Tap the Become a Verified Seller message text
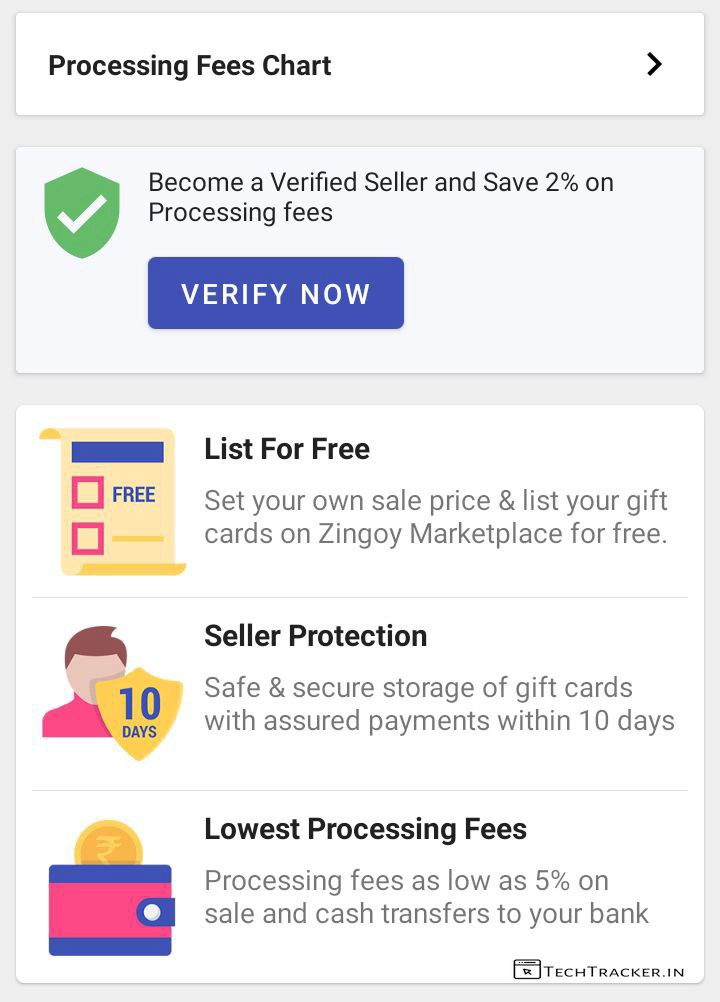Image resolution: width=720 pixels, height=1002 pixels. pos(381,197)
